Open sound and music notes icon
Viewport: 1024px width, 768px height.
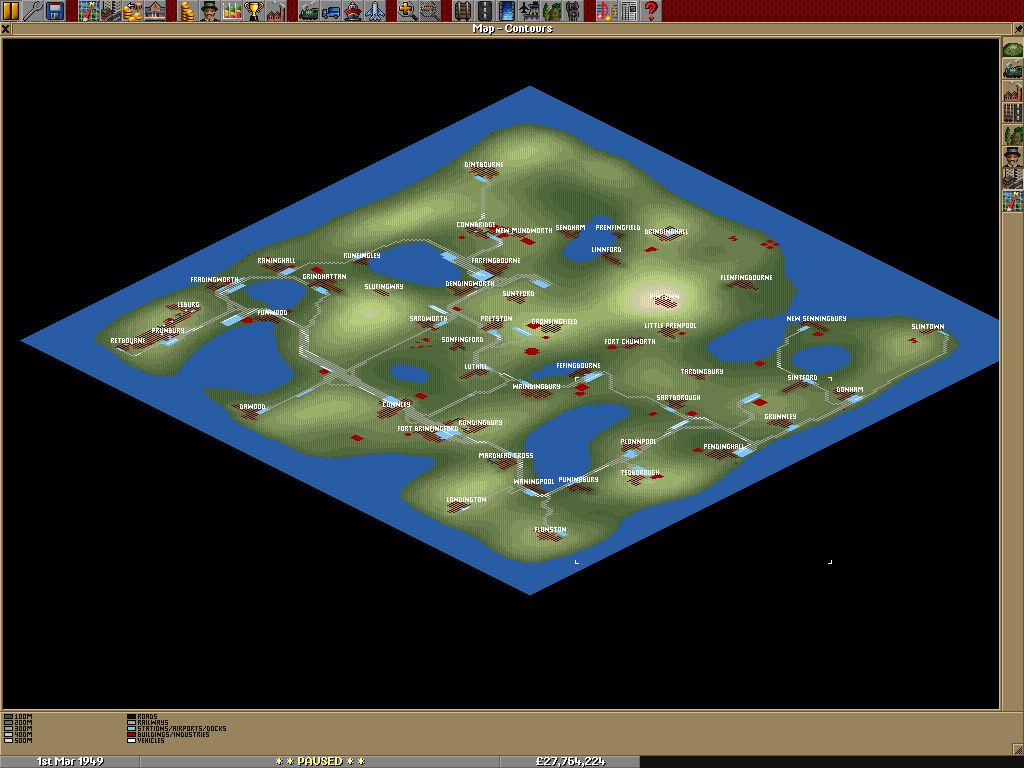607,10
